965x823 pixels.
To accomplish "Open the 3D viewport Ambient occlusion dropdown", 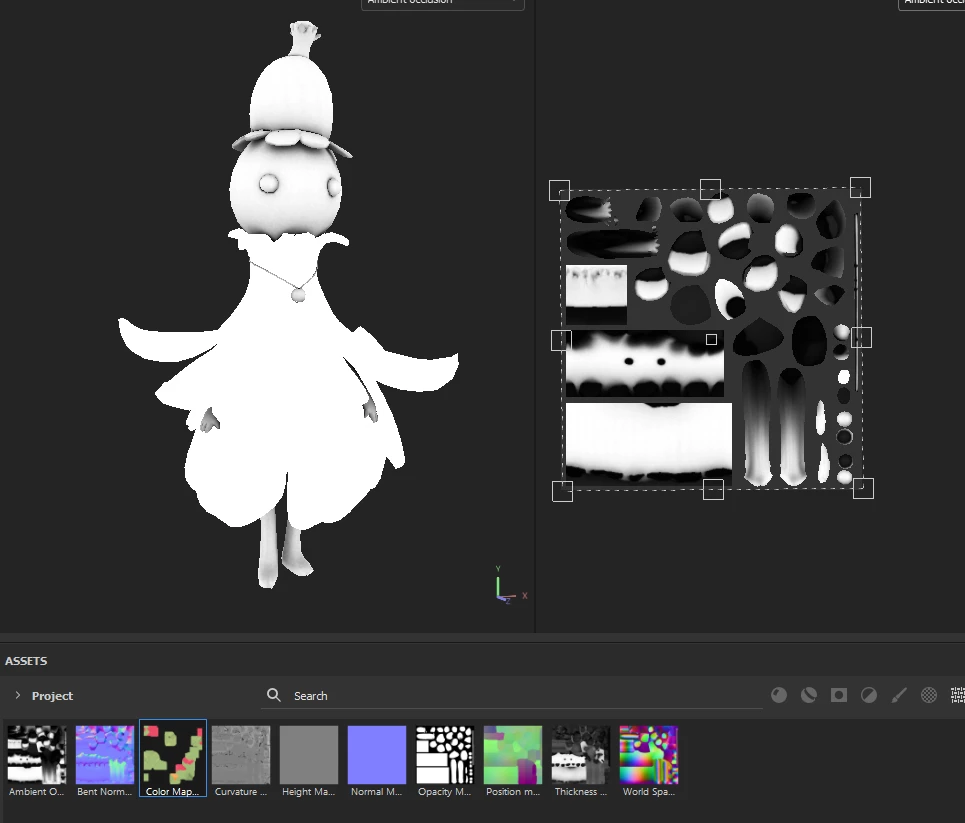I will [442, 4].
